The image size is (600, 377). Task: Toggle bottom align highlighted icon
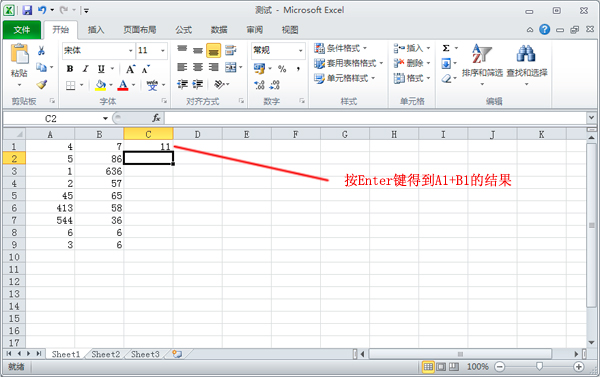(214, 50)
